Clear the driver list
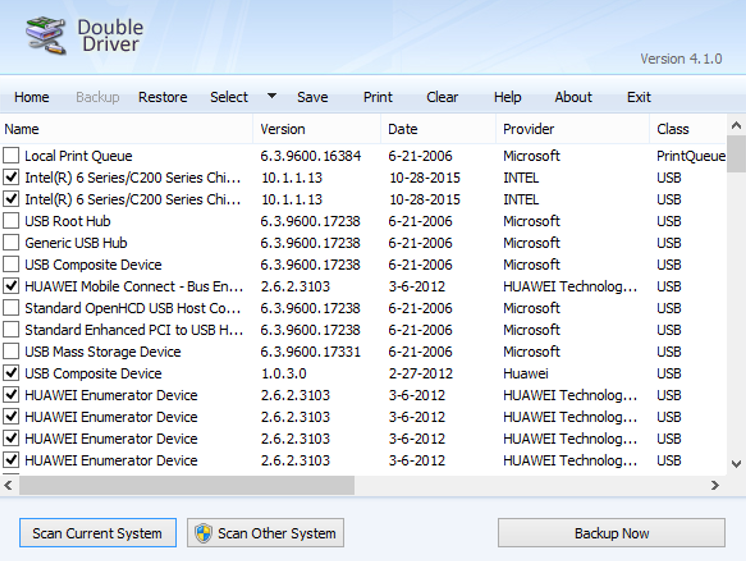This screenshot has height=561, width=746. tap(442, 97)
